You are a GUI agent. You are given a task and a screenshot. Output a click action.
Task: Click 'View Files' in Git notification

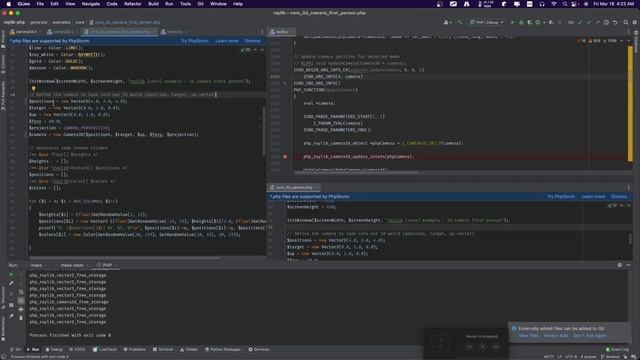click(529, 336)
